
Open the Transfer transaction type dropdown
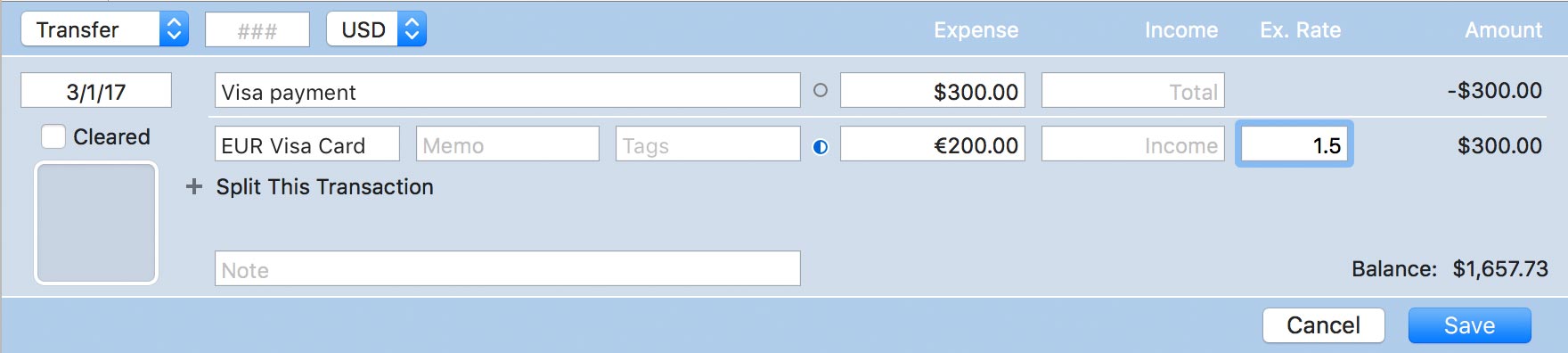tap(105, 29)
